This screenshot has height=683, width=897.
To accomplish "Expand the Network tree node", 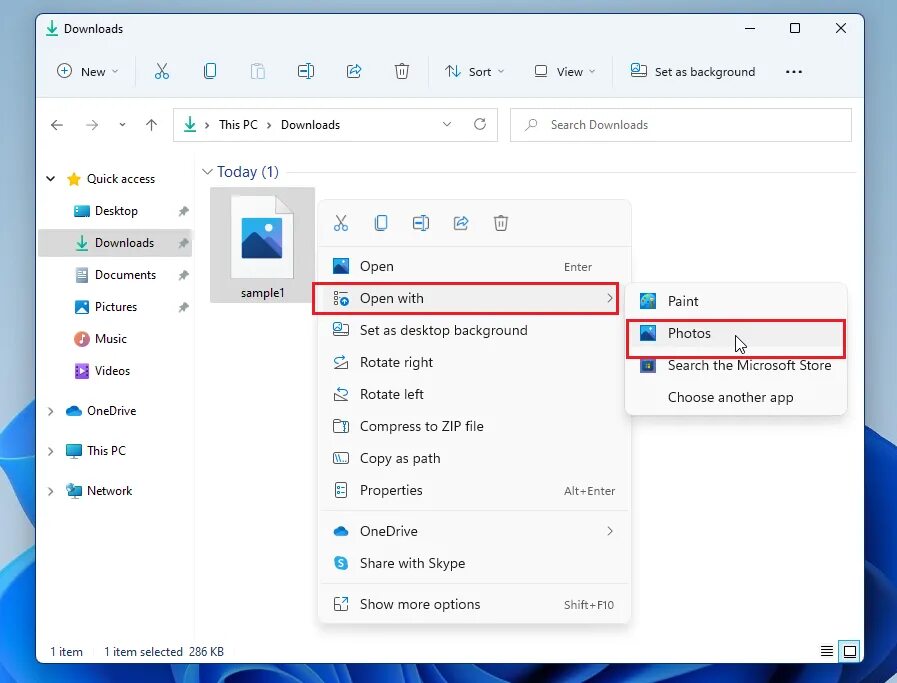I will tap(50, 491).
